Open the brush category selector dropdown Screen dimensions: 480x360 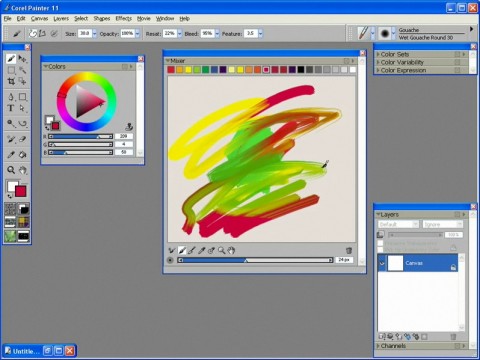pos(373,33)
